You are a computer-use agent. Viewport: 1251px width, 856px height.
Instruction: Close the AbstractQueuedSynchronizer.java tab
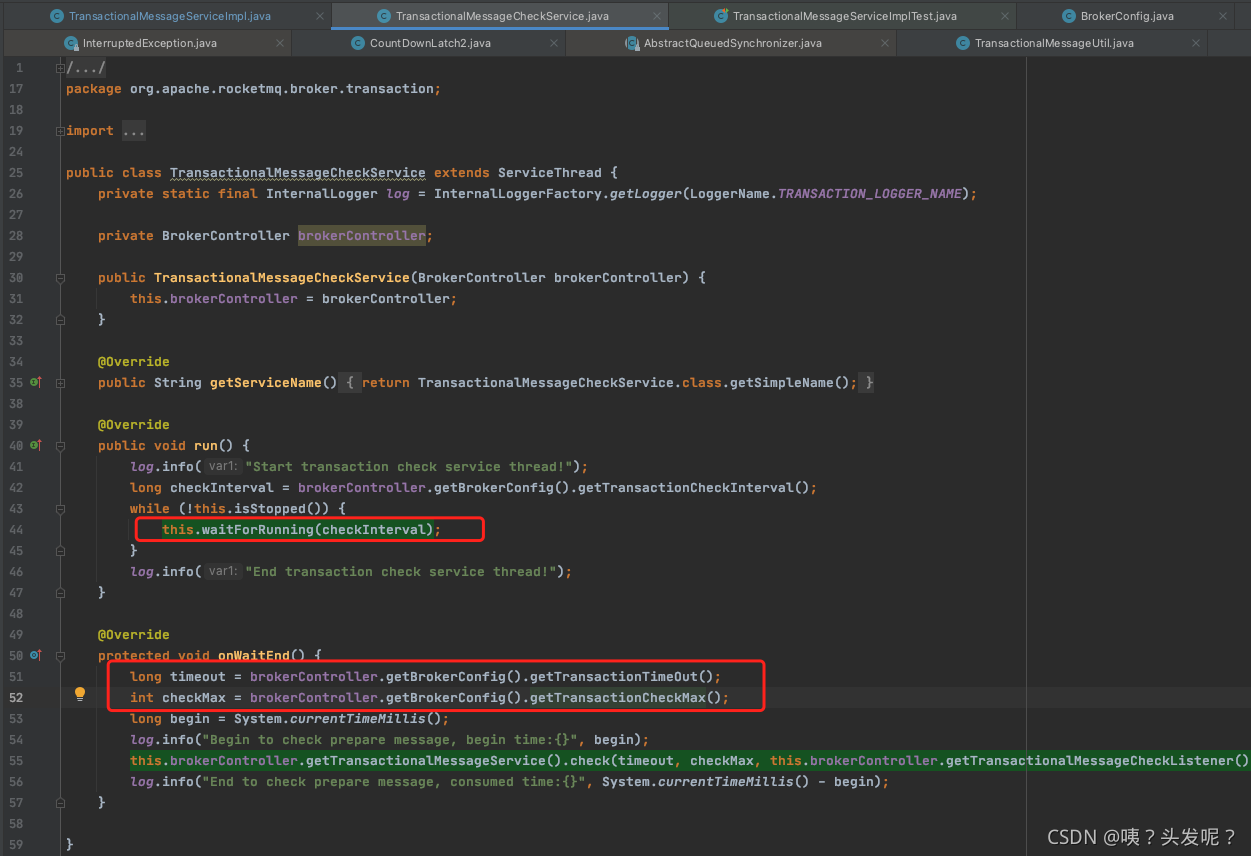(x=886, y=43)
